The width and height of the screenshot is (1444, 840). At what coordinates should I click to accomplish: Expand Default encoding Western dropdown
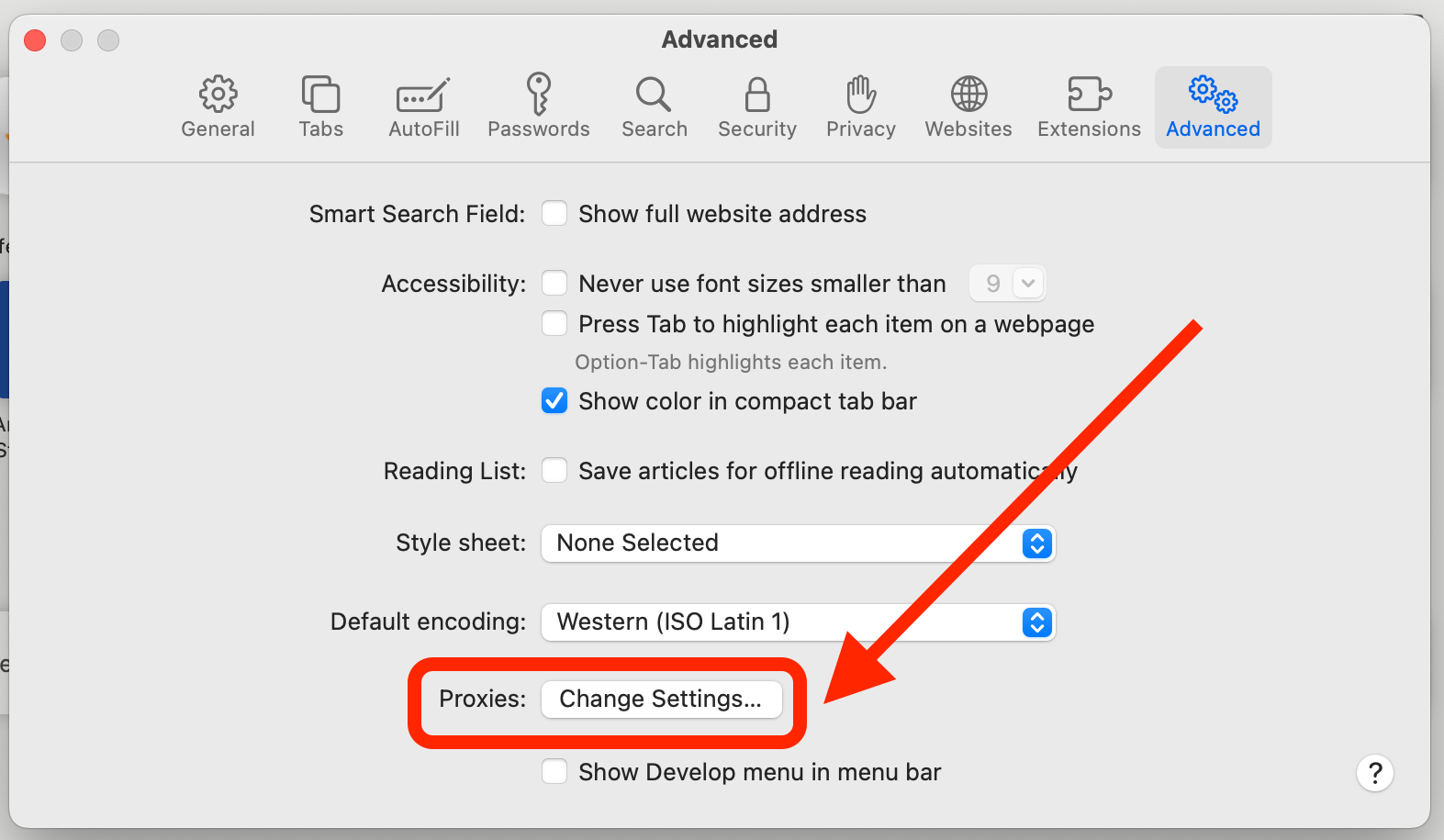pyautogui.click(x=799, y=622)
